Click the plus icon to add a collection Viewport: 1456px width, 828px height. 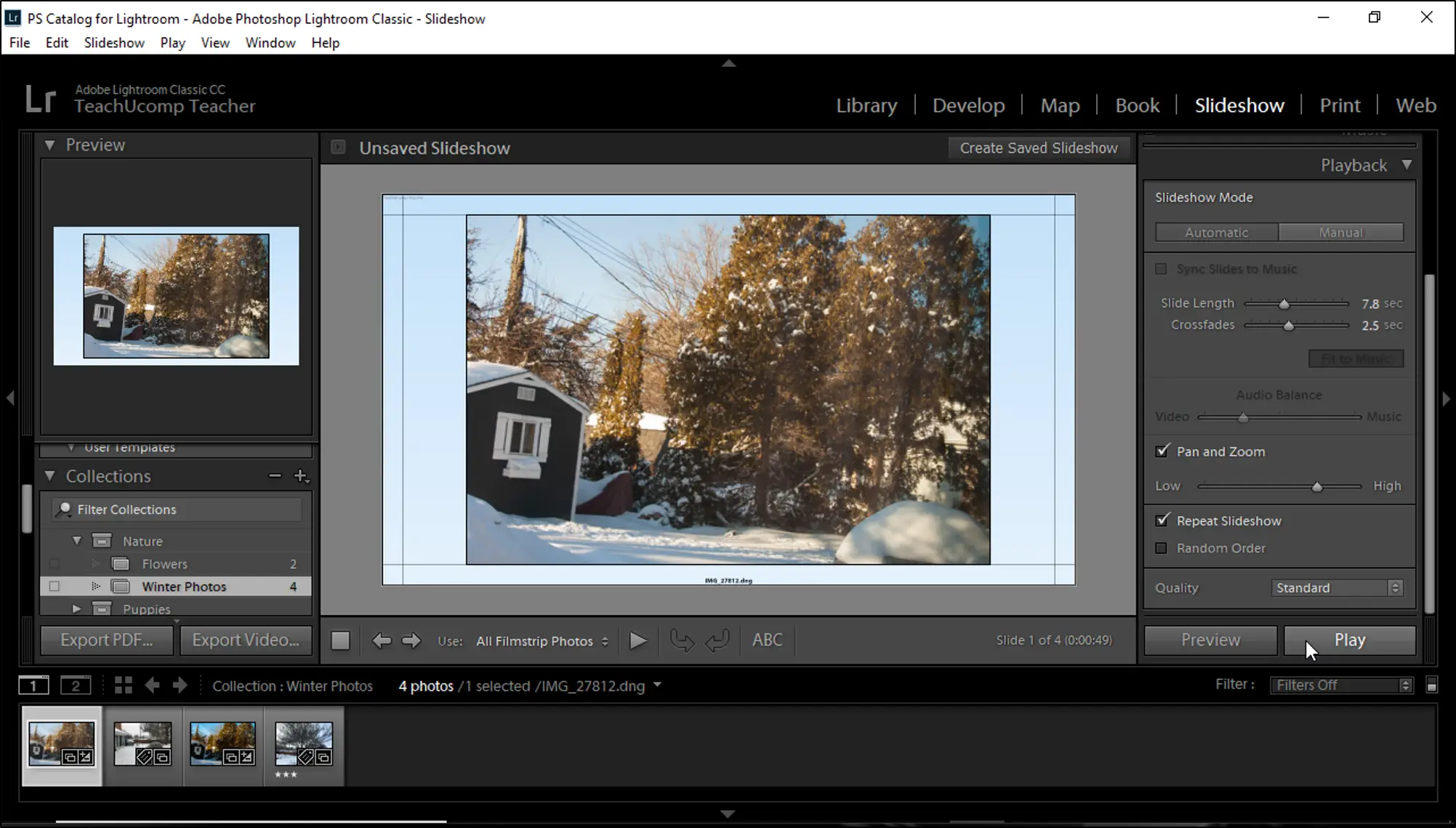301,476
